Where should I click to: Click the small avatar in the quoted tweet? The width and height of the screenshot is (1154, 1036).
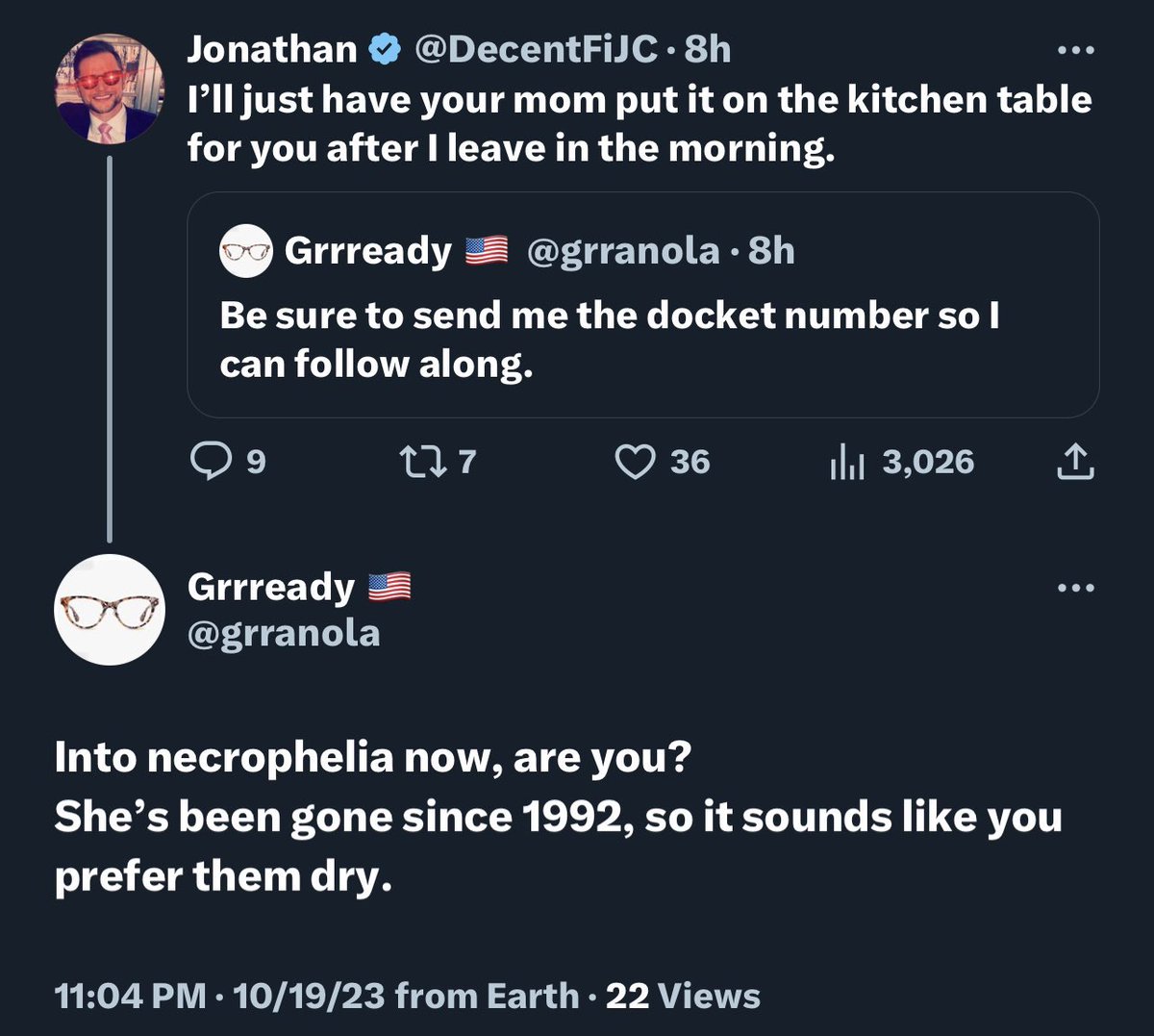point(247,251)
